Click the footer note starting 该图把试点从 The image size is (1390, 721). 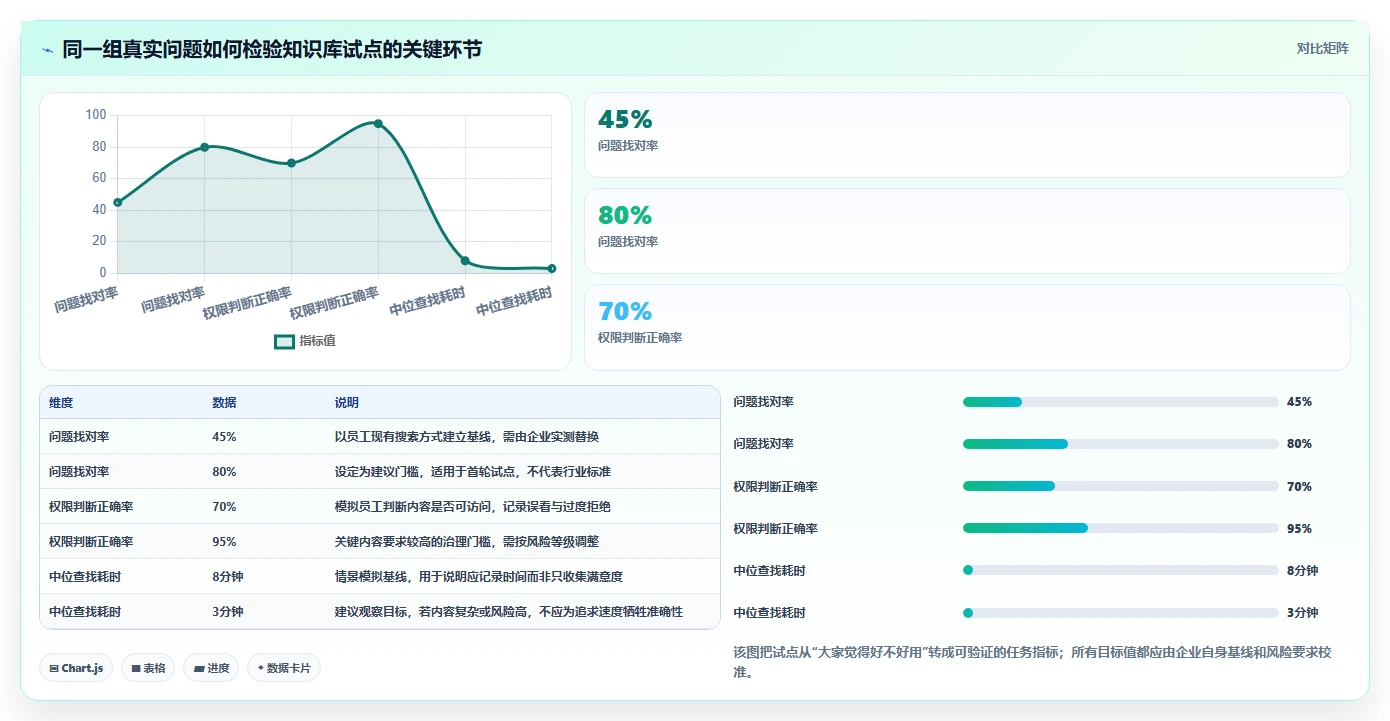point(1033,662)
